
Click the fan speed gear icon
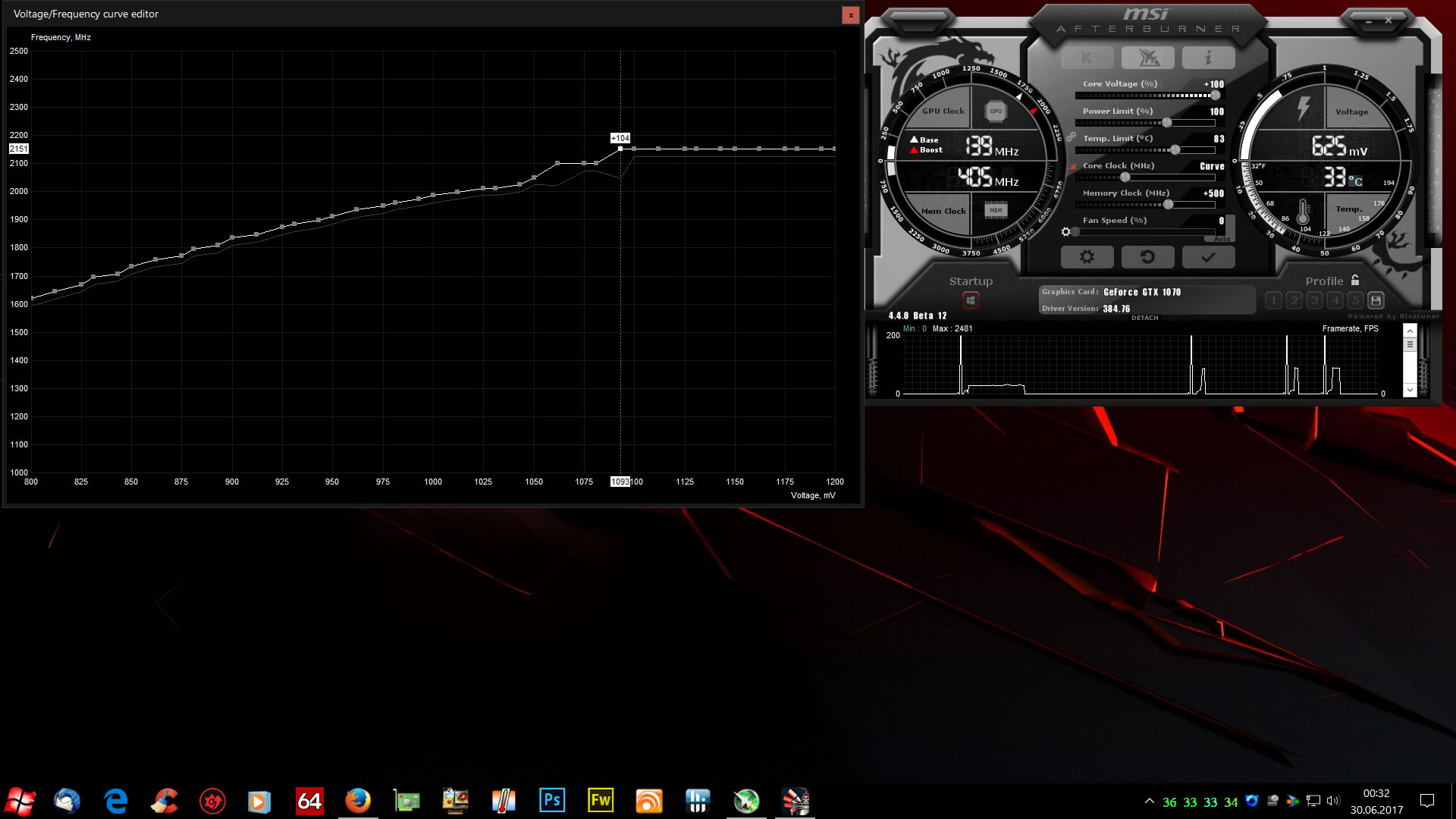1065,232
